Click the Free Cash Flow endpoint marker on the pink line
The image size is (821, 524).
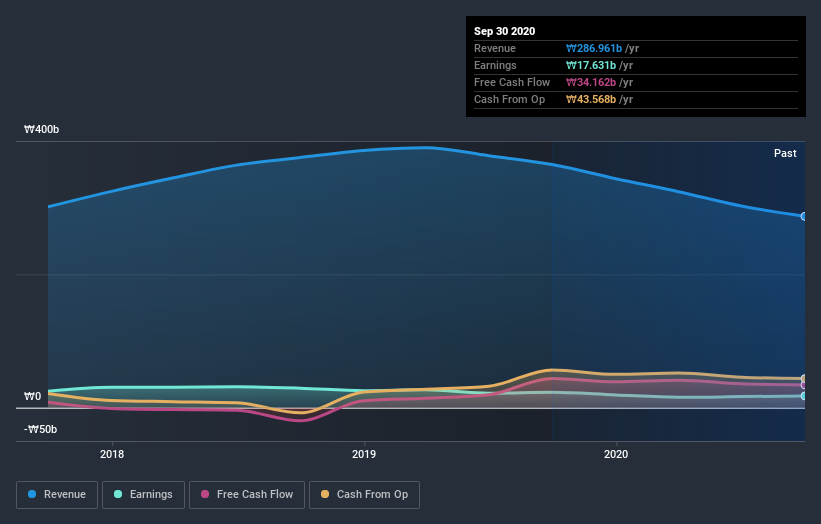(803, 385)
